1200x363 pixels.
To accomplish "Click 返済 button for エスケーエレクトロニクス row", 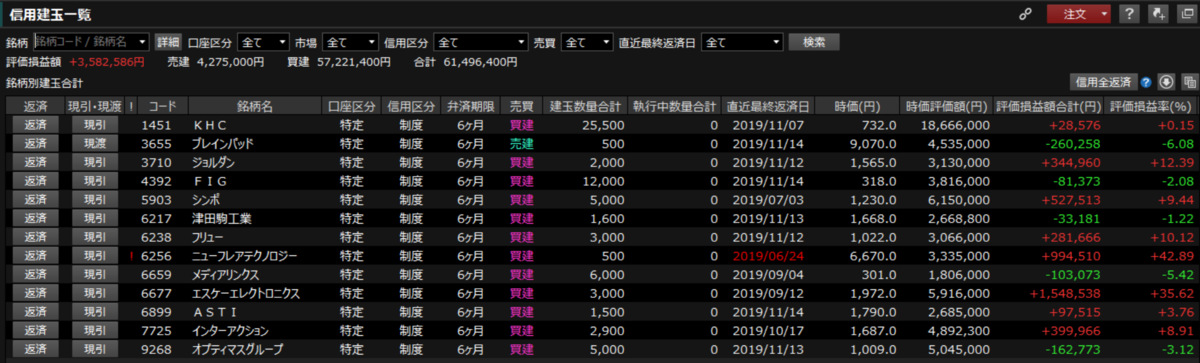I will [35, 293].
